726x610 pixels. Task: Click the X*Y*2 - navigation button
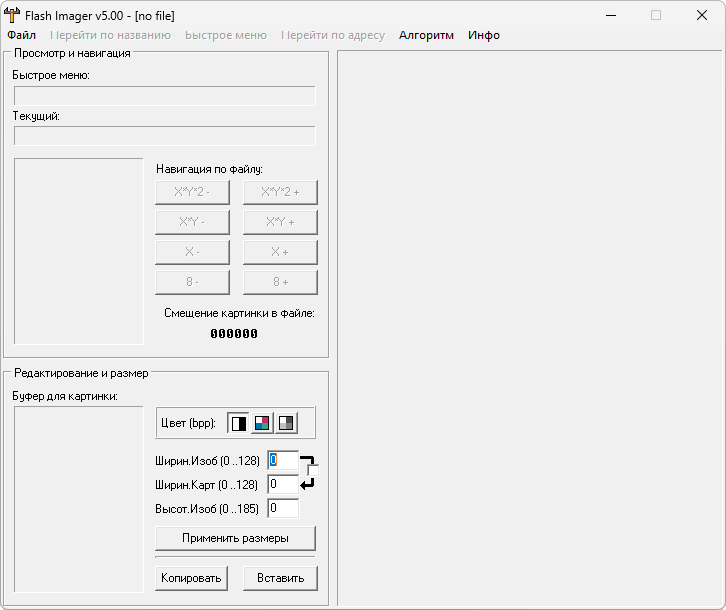click(192, 192)
